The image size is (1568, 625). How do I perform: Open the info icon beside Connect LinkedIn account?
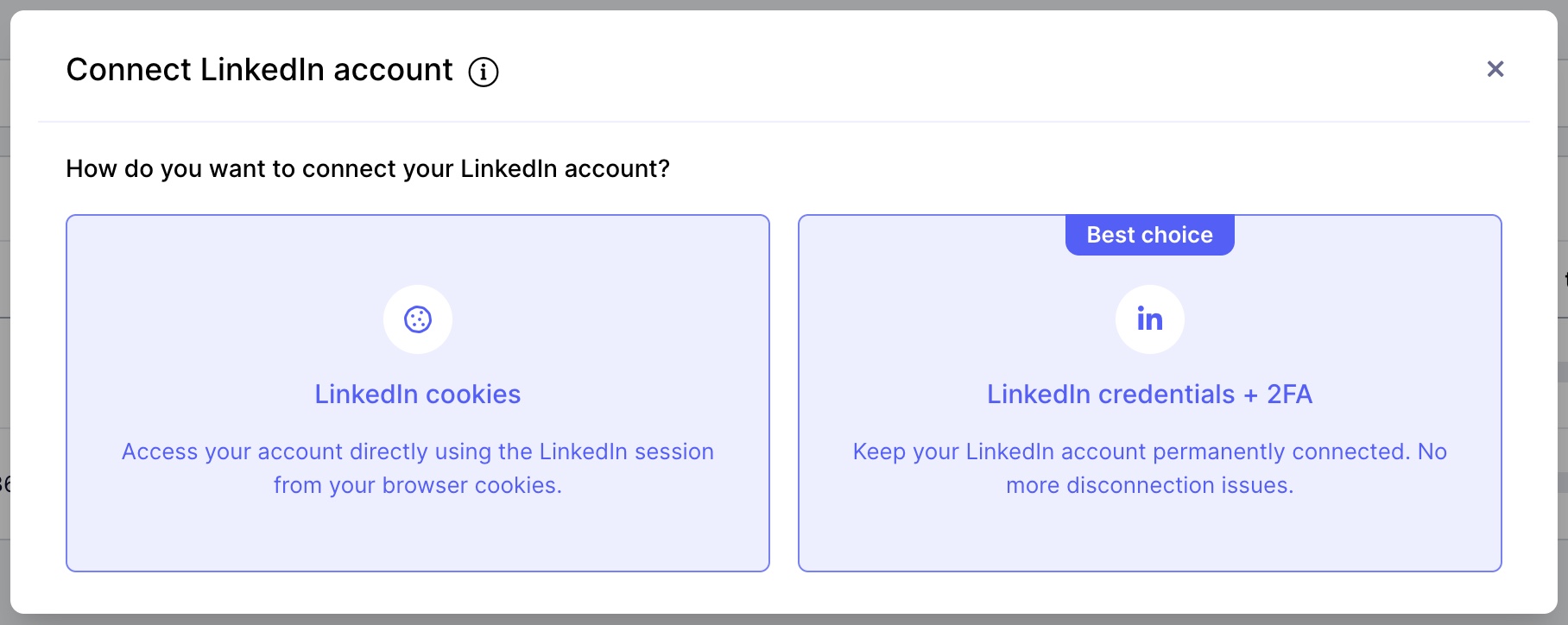pyautogui.click(x=484, y=72)
